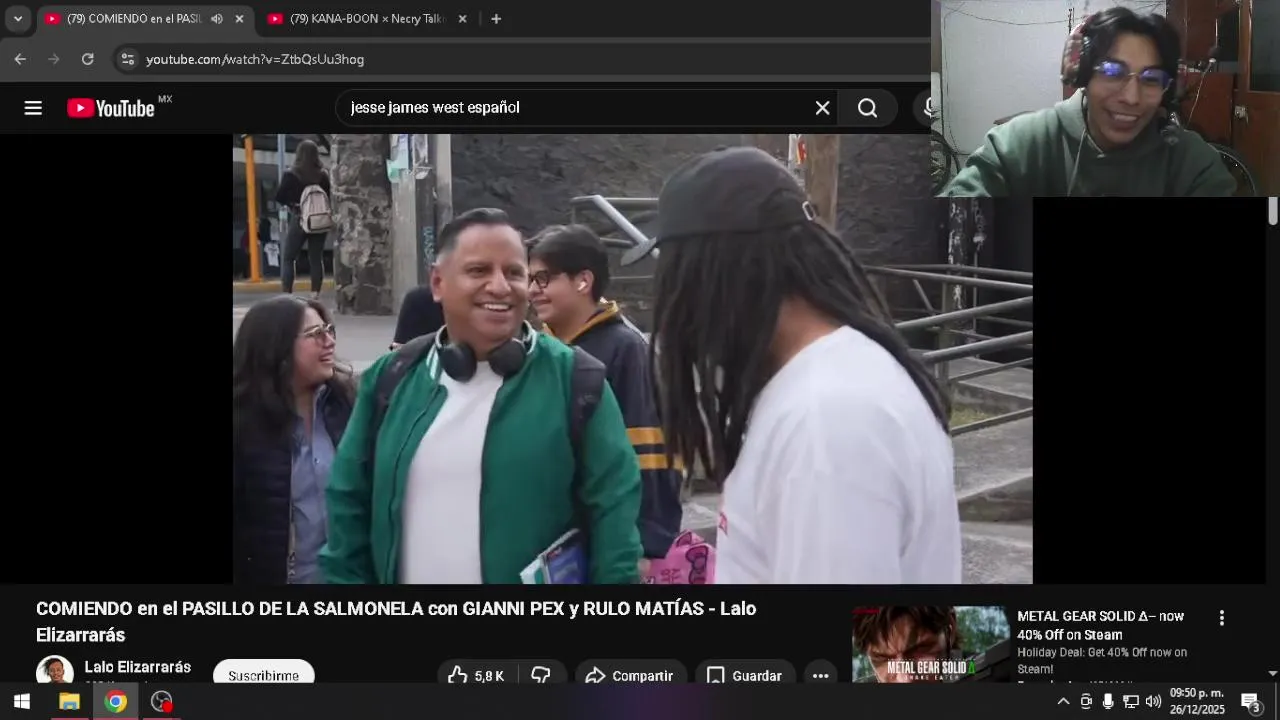Close the KANA-BOON tab
Viewport: 1280px width, 720px height.
click(x=462, y=19)
